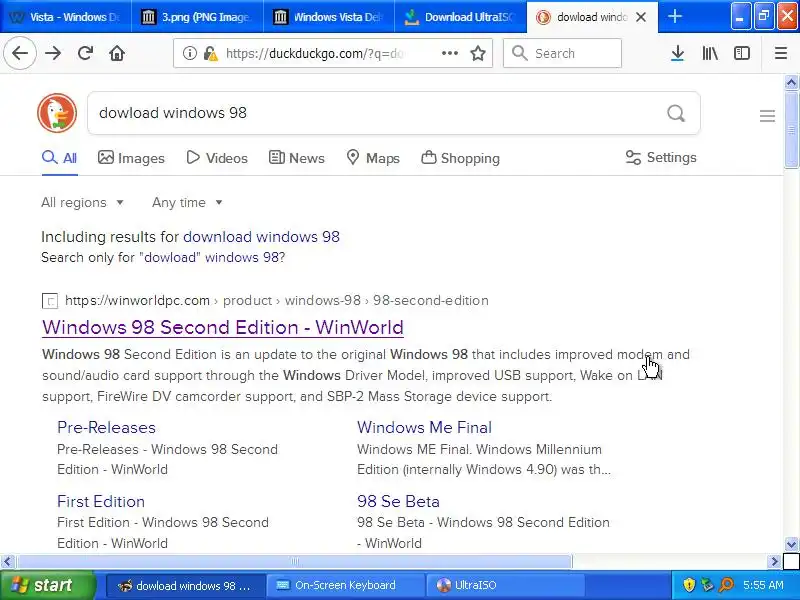Open the Windows Start menu
The height and width of the screenshot is (600, 800).
click(x=48, y=585)
